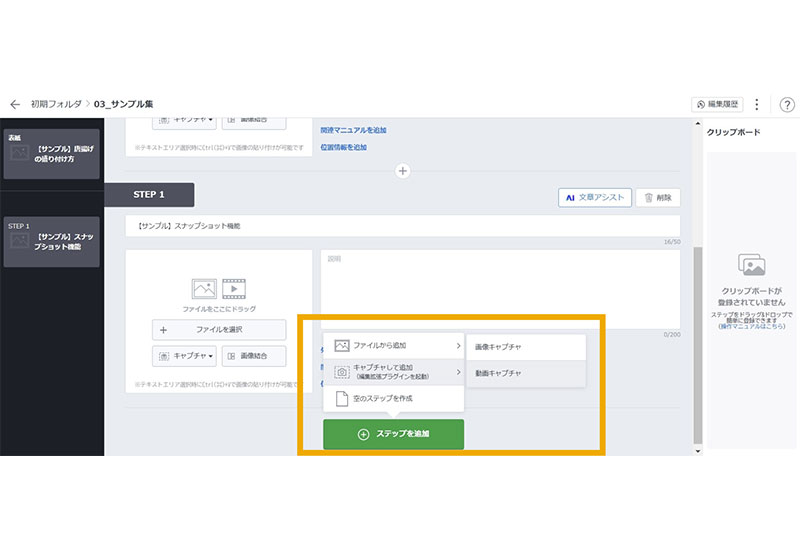Select 空のステップを作成 option
Viewport: 800px width, 550px height.
point(393,398)
